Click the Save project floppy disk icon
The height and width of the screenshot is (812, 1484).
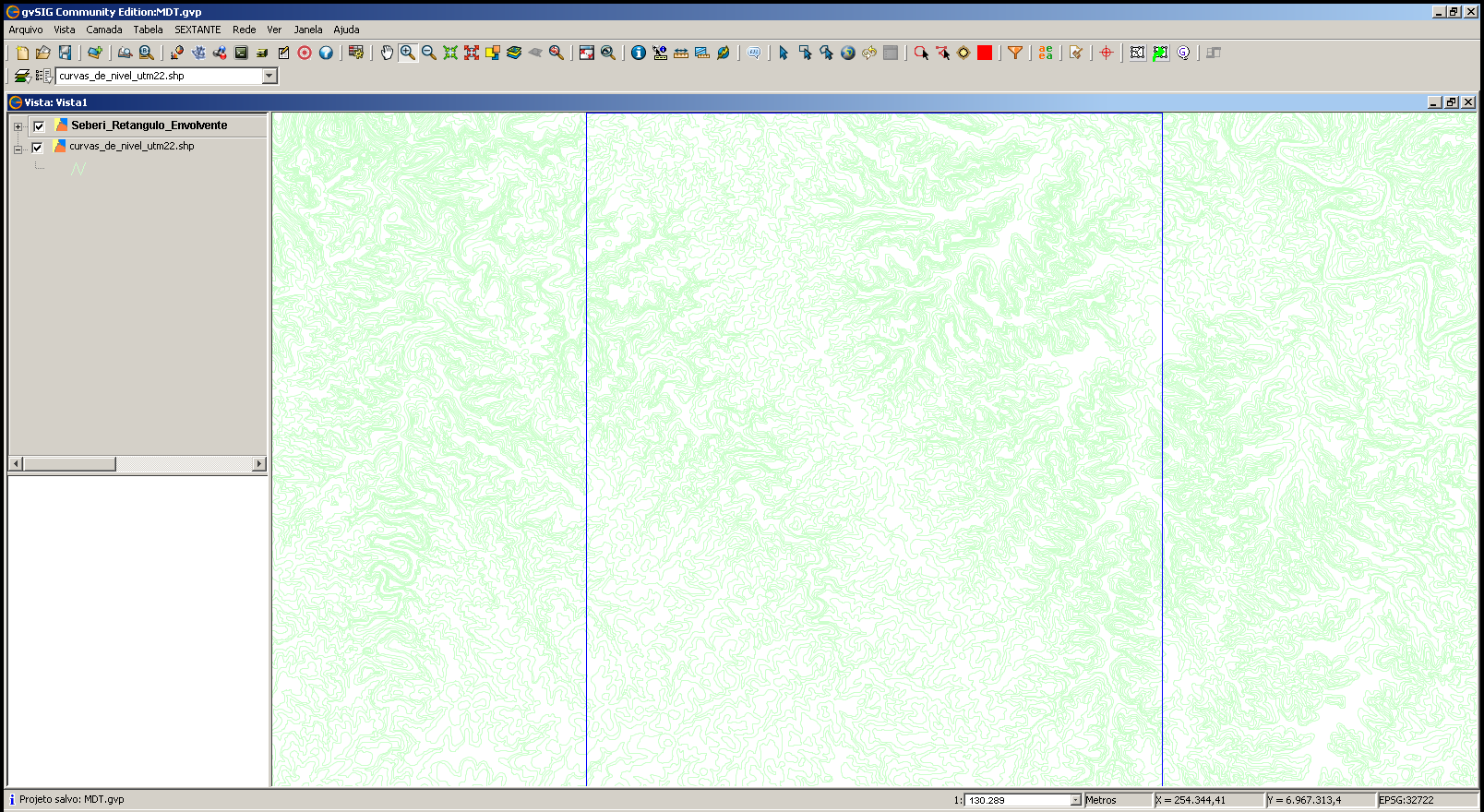click(x=65, y=53)
